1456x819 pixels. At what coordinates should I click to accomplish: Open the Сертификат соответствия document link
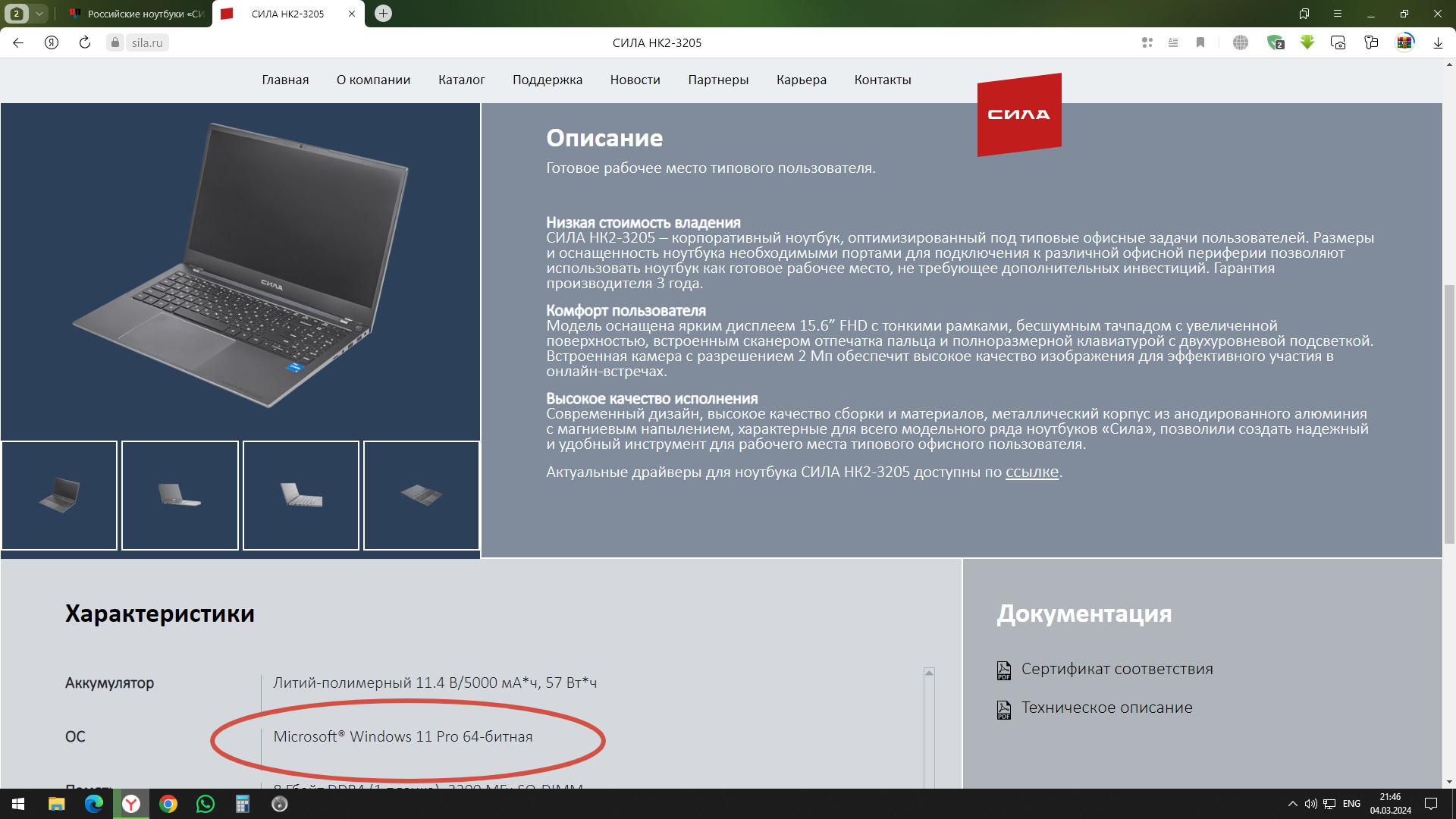[1117, 669]
